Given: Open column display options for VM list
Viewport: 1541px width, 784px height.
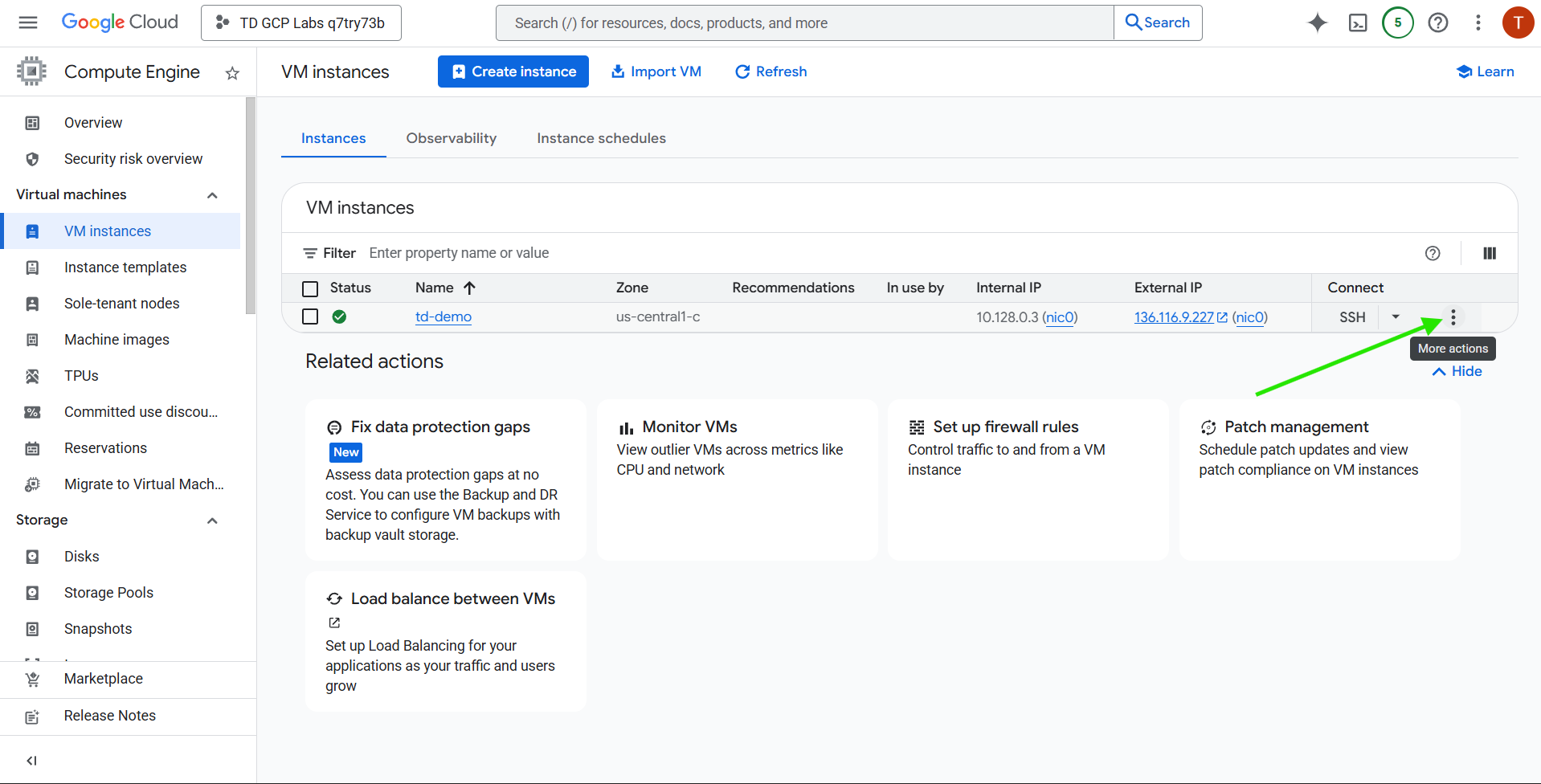Looking at the screenshot, I should point(1489,253).
